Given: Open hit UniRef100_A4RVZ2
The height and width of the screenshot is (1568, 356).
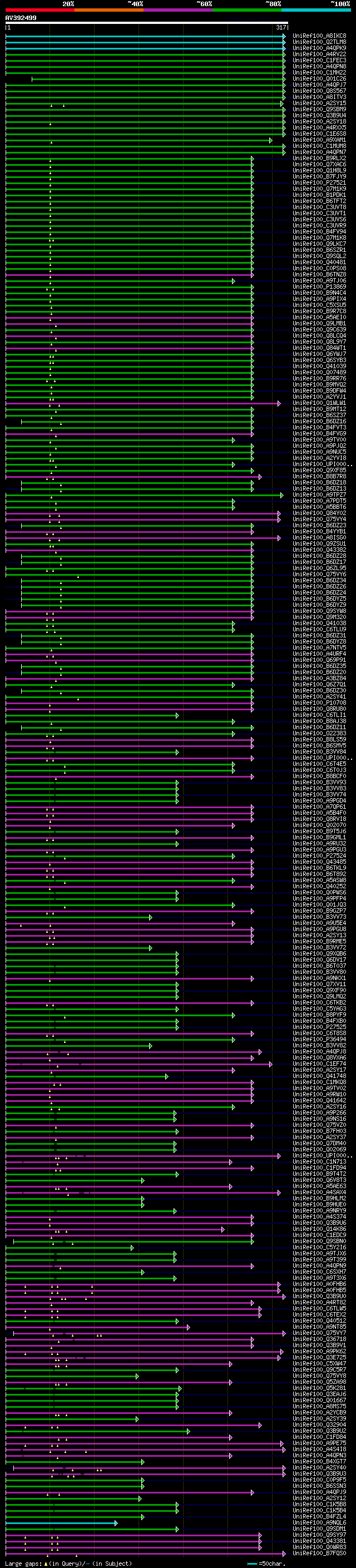Looking at the screenshot, I should pos(319,54).
